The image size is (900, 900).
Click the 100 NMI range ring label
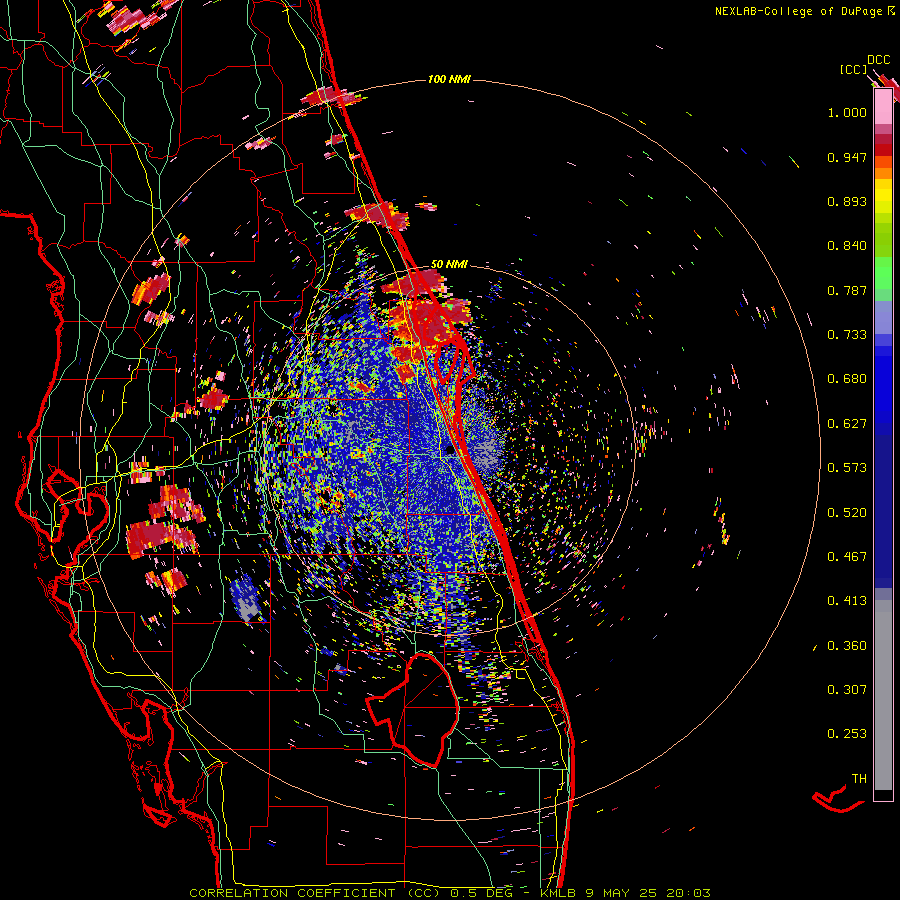(449, 79)
